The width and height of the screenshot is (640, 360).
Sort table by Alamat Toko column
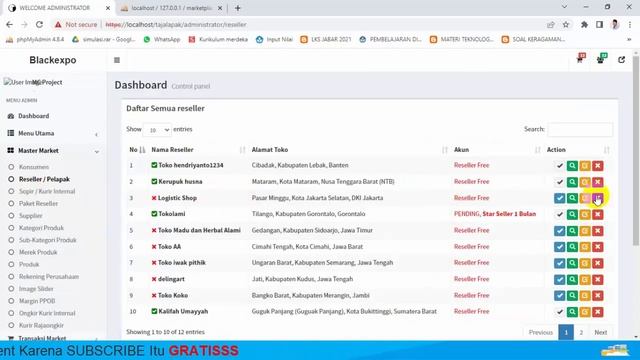tap(349, 150)
